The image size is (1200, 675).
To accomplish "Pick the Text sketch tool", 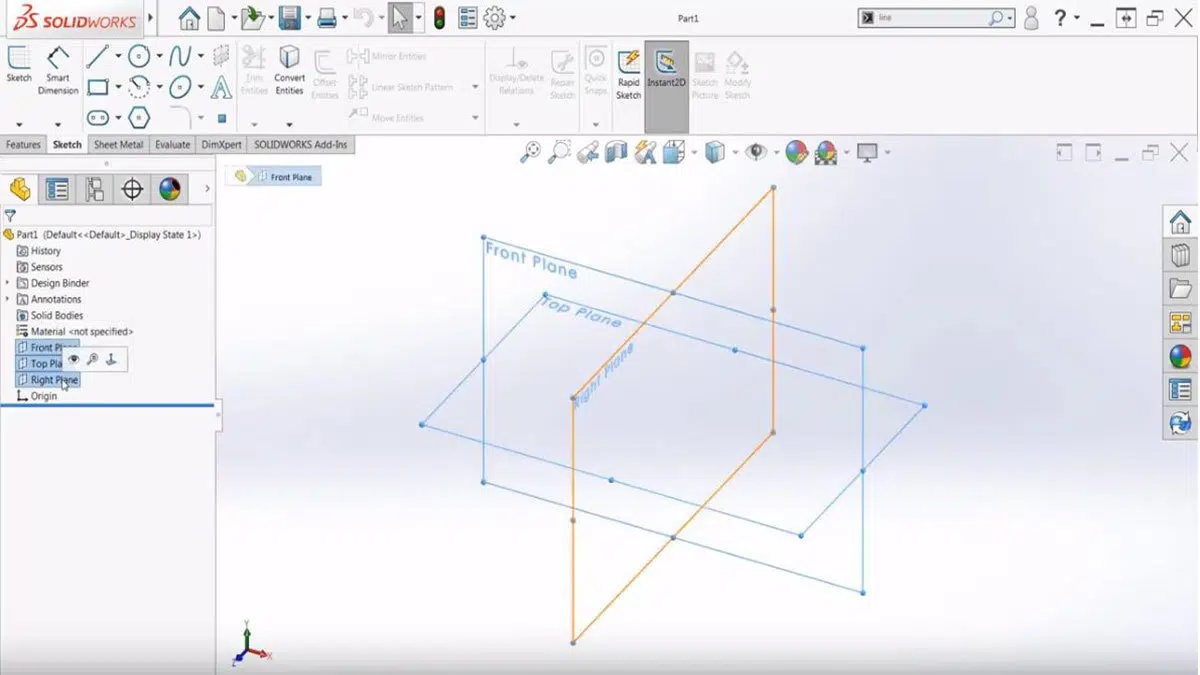I will pyautogui.click(x=219, y=88).
